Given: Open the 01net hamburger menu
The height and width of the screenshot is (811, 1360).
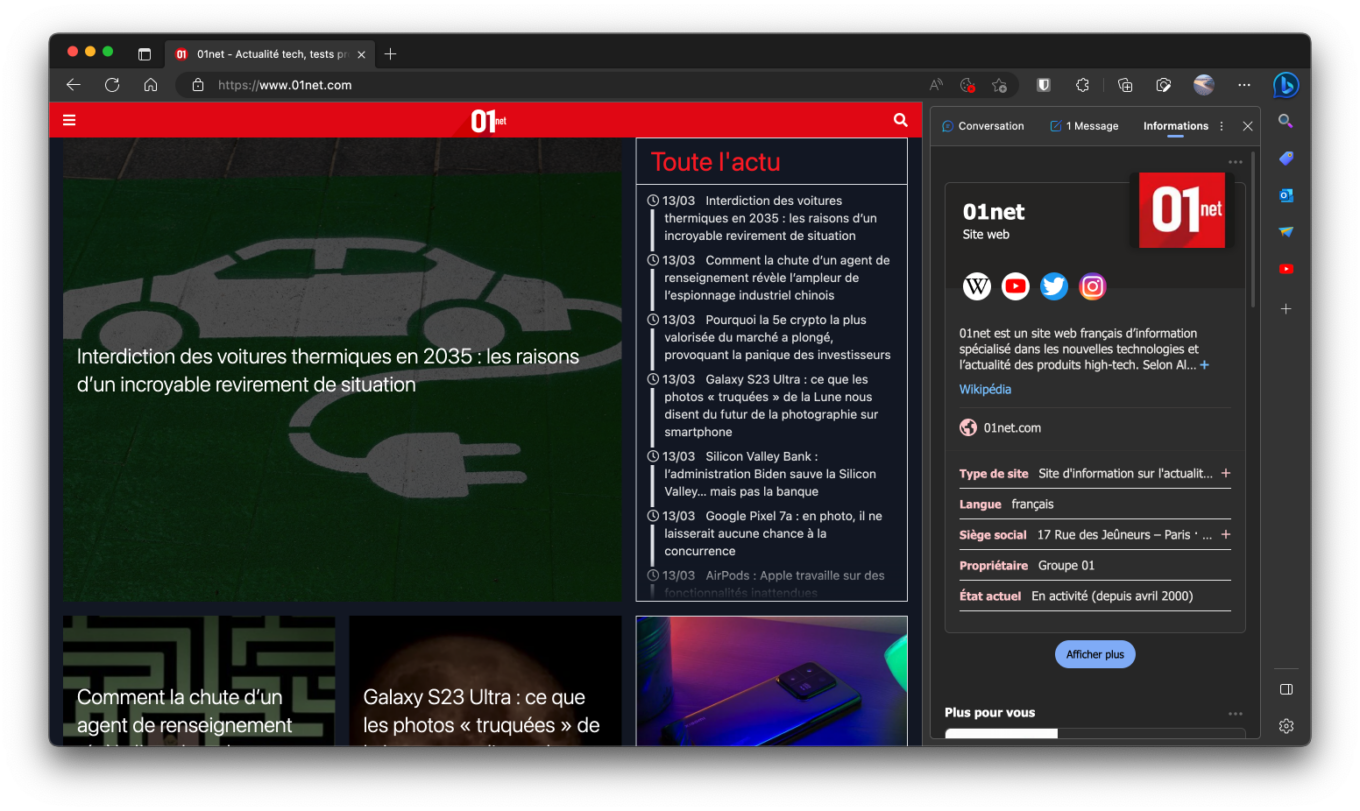Looking at the screenshot, I should [69, 120].
